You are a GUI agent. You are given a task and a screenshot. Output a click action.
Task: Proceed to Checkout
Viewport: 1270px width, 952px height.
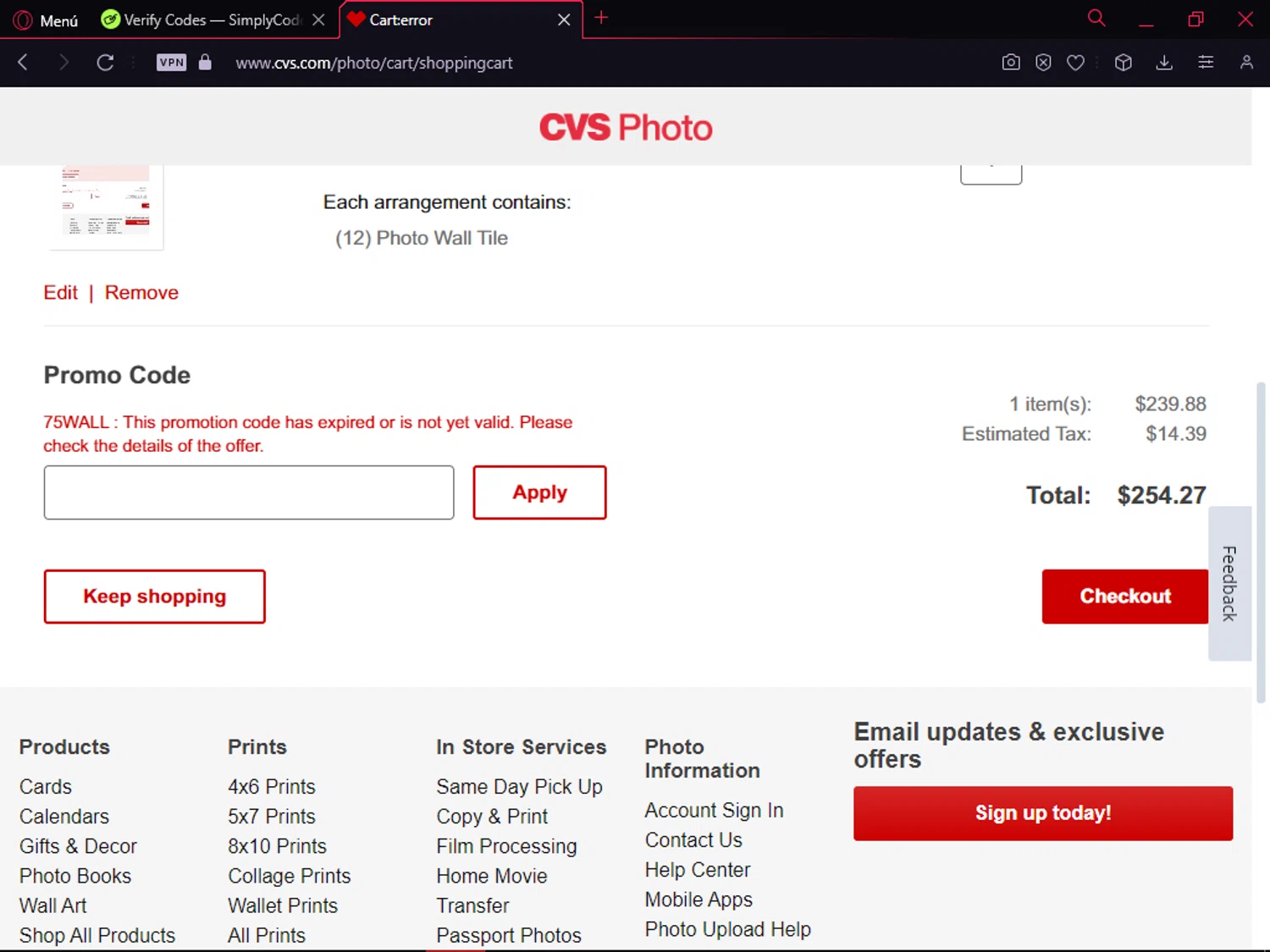click(1124, 597)
